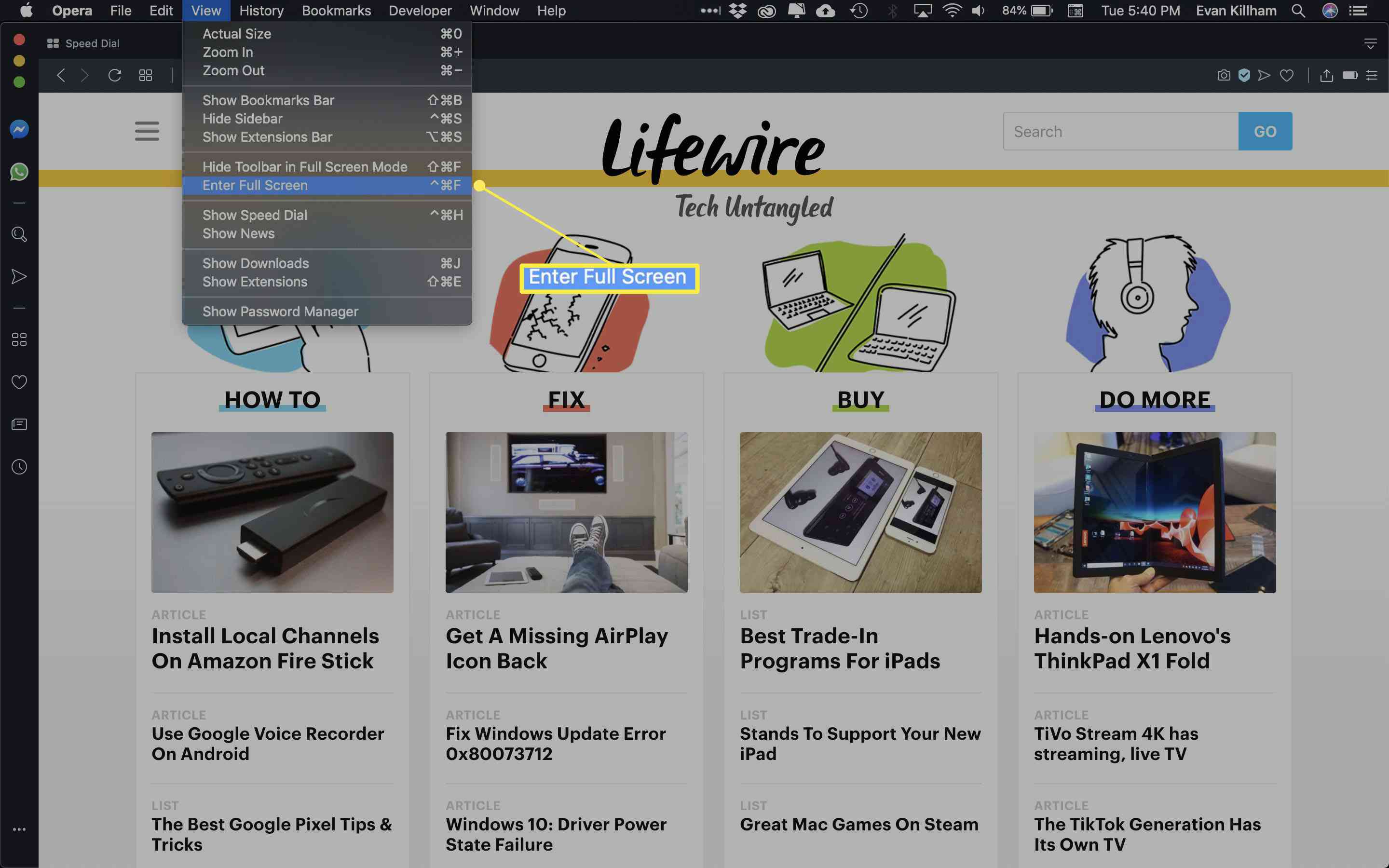This screenshot has height=868, width=1389.
Task: Choose Zoom Out from the View menu
Action: [x=327, y=70]
